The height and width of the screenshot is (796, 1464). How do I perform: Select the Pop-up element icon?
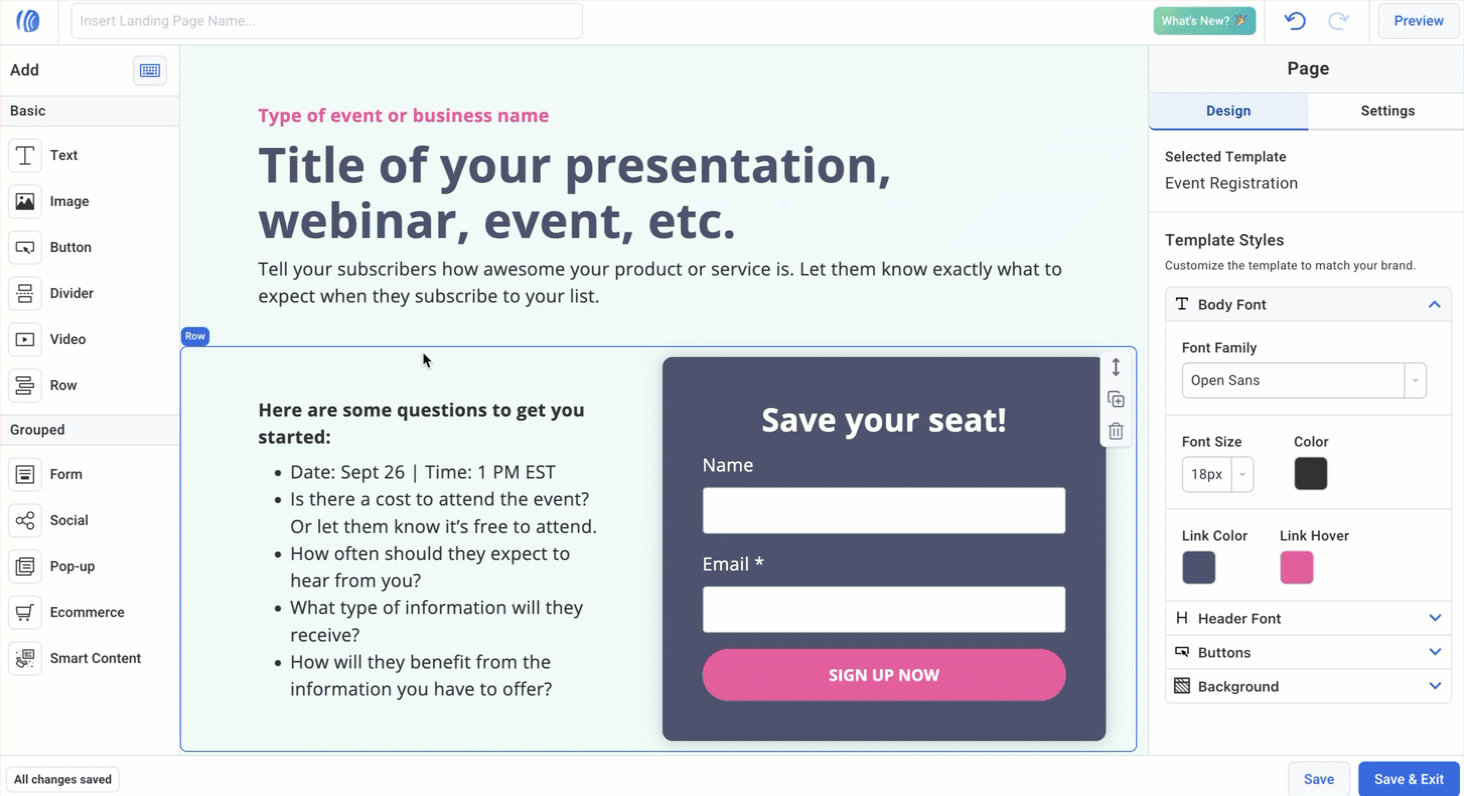(x=25, y=566)
